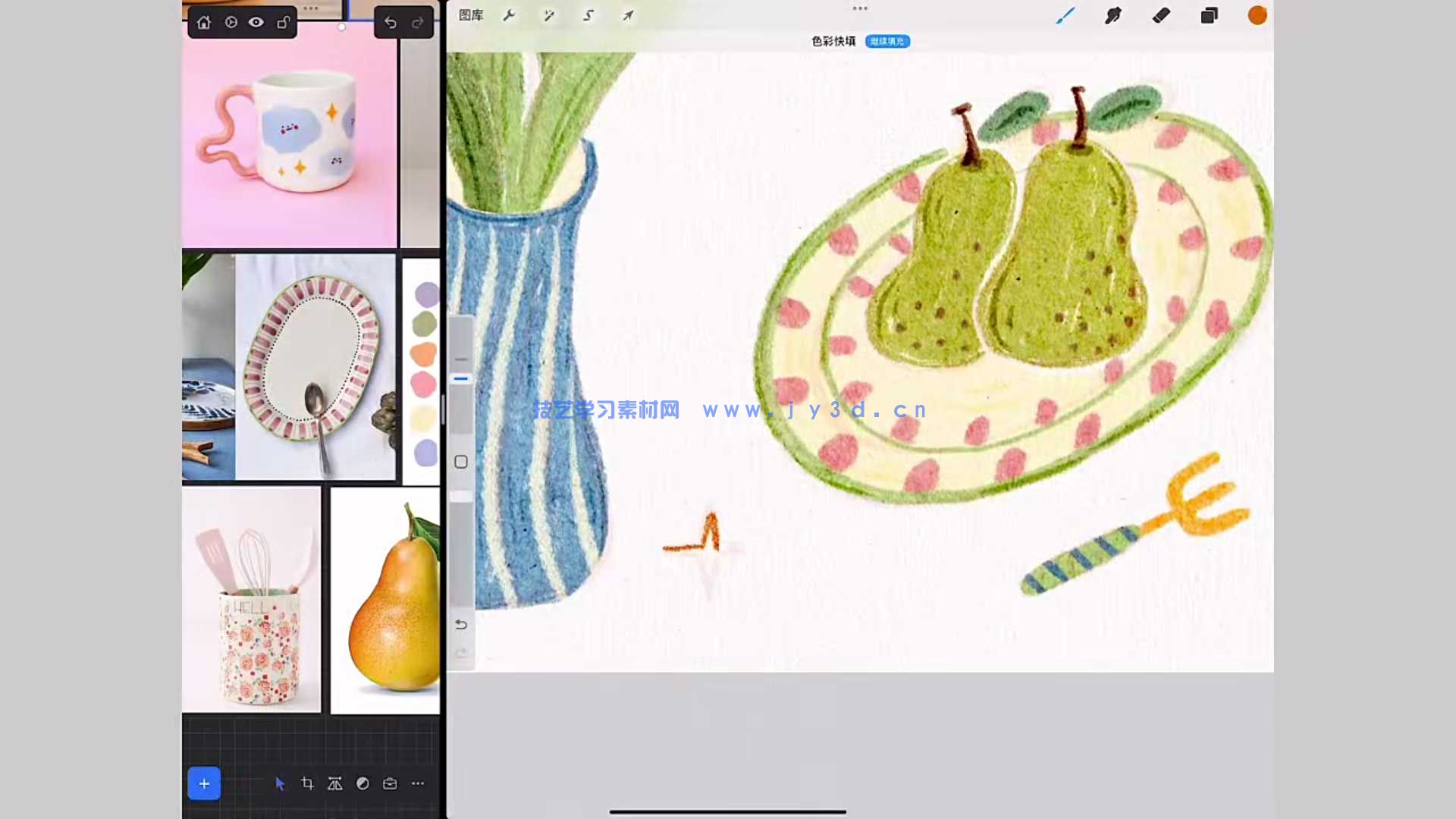Open the Selection tool

588,15
